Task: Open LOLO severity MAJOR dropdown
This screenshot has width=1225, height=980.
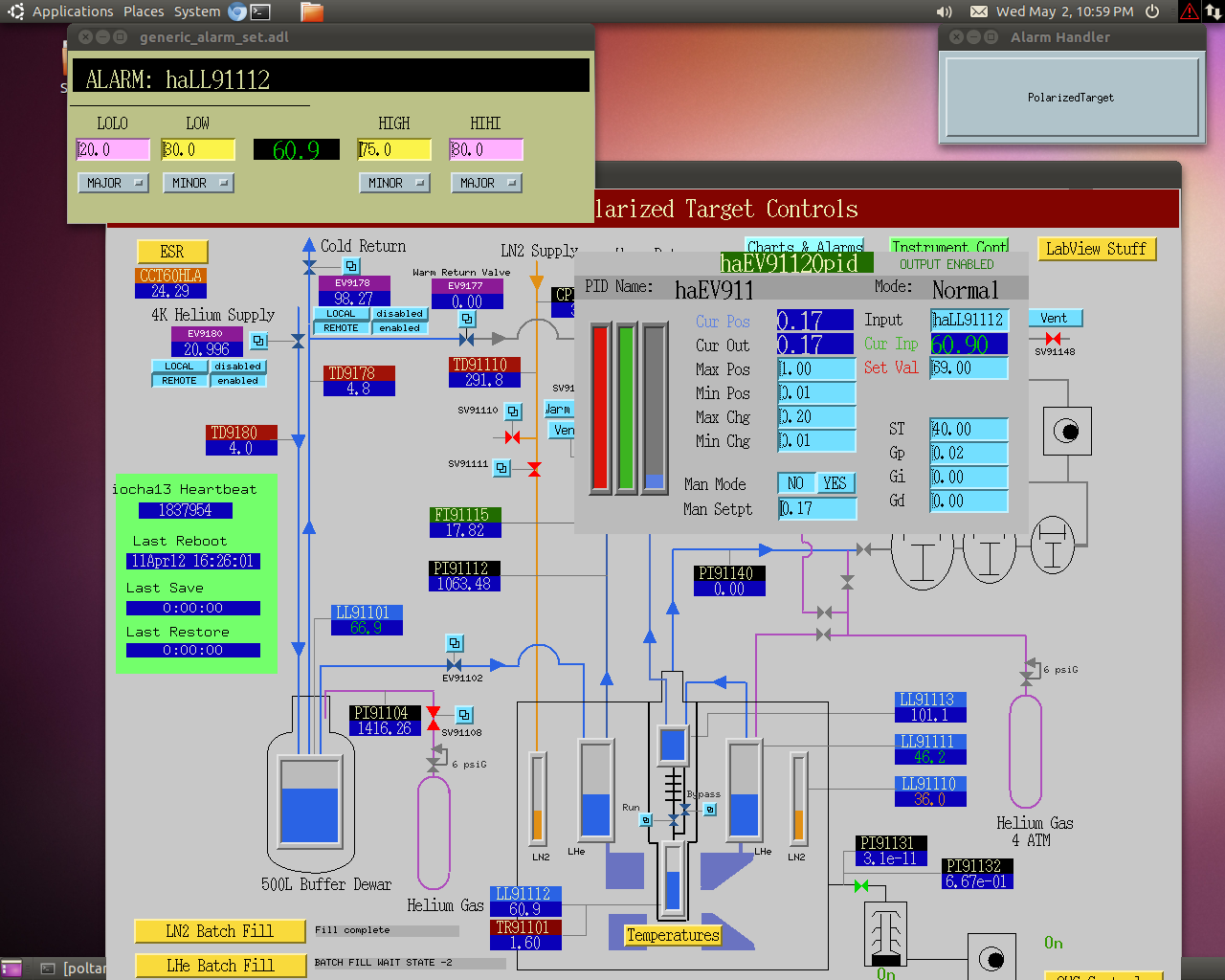Action: [113, 183]
